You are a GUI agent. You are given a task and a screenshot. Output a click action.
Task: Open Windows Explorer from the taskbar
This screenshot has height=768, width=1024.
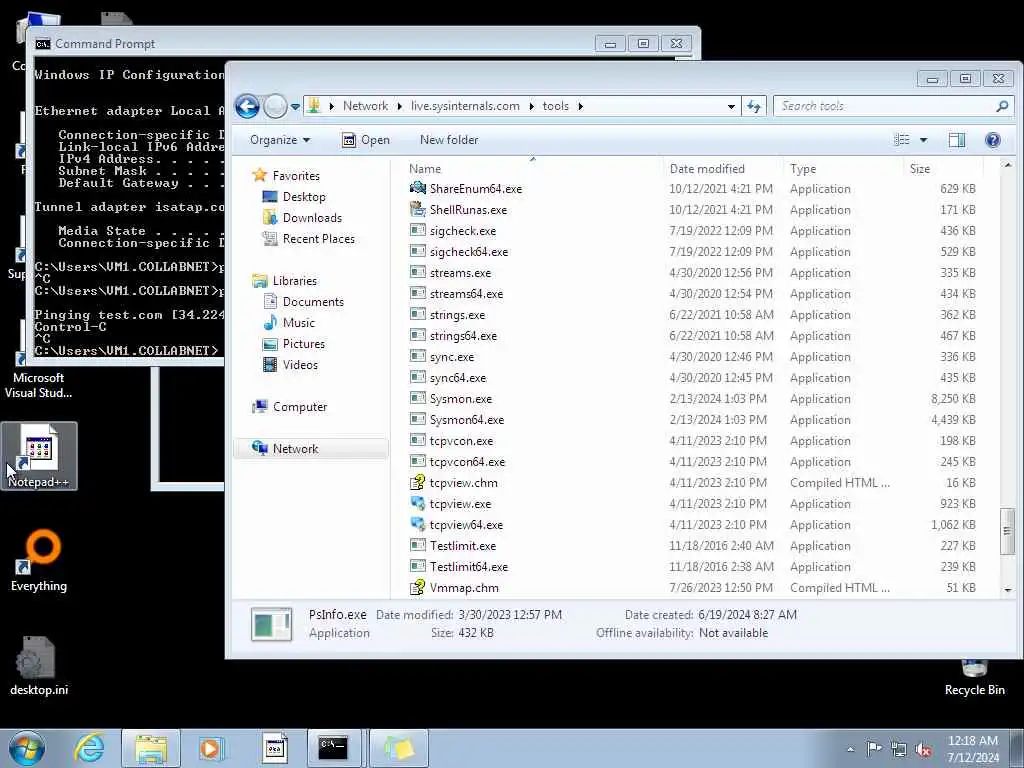coord(151,748)
